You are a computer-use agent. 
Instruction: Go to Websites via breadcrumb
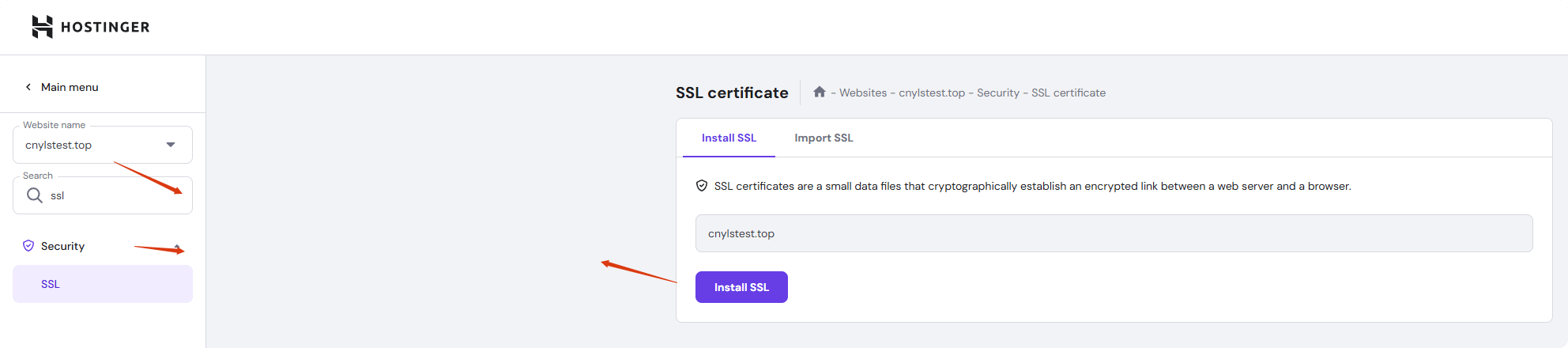pos(863,93)
